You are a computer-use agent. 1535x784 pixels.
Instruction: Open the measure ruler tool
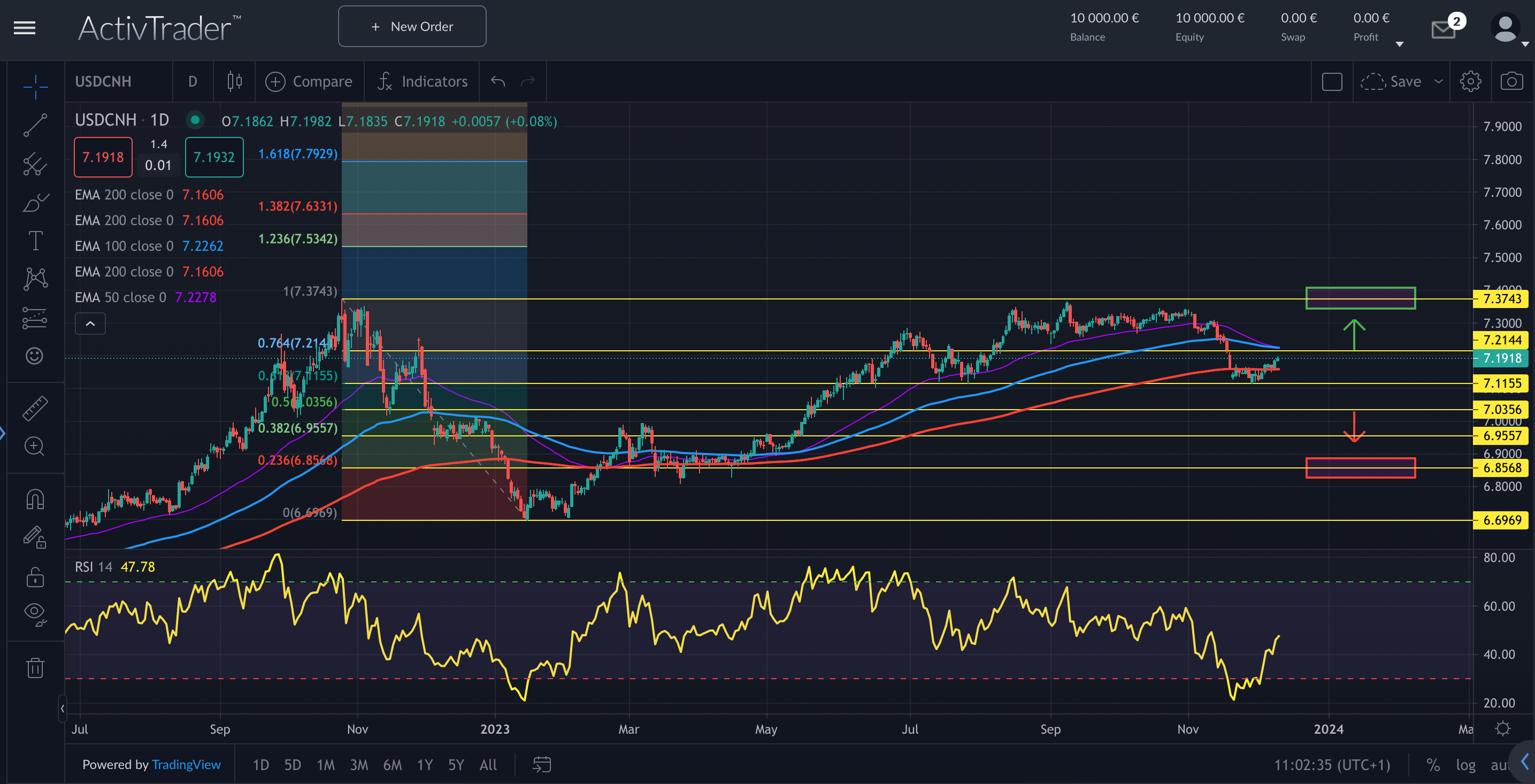[35, 408]
